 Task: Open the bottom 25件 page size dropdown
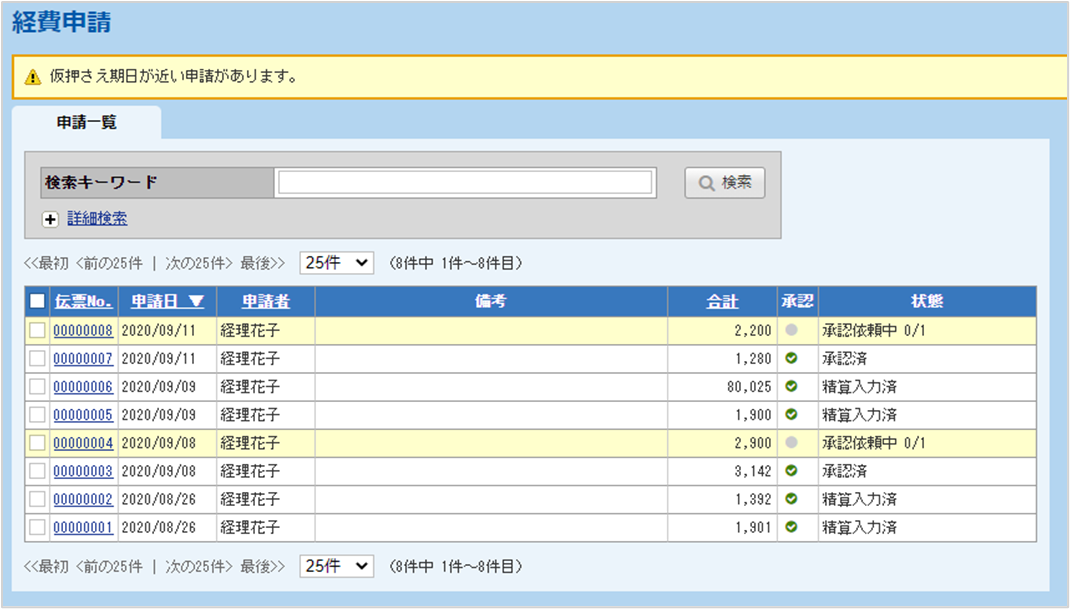tap(336, 566)
